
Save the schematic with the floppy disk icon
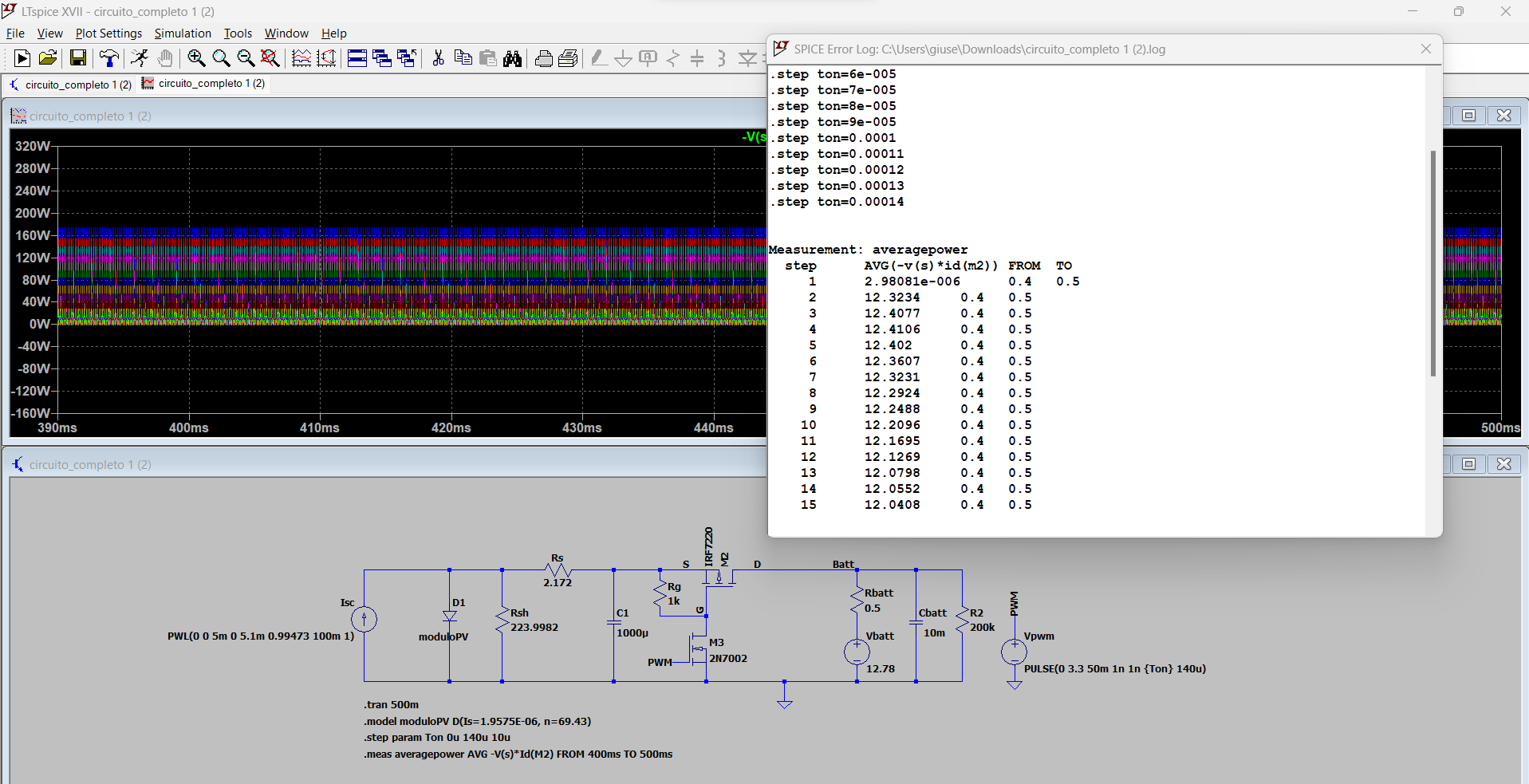pyautogui.click(x=78, y=58)
